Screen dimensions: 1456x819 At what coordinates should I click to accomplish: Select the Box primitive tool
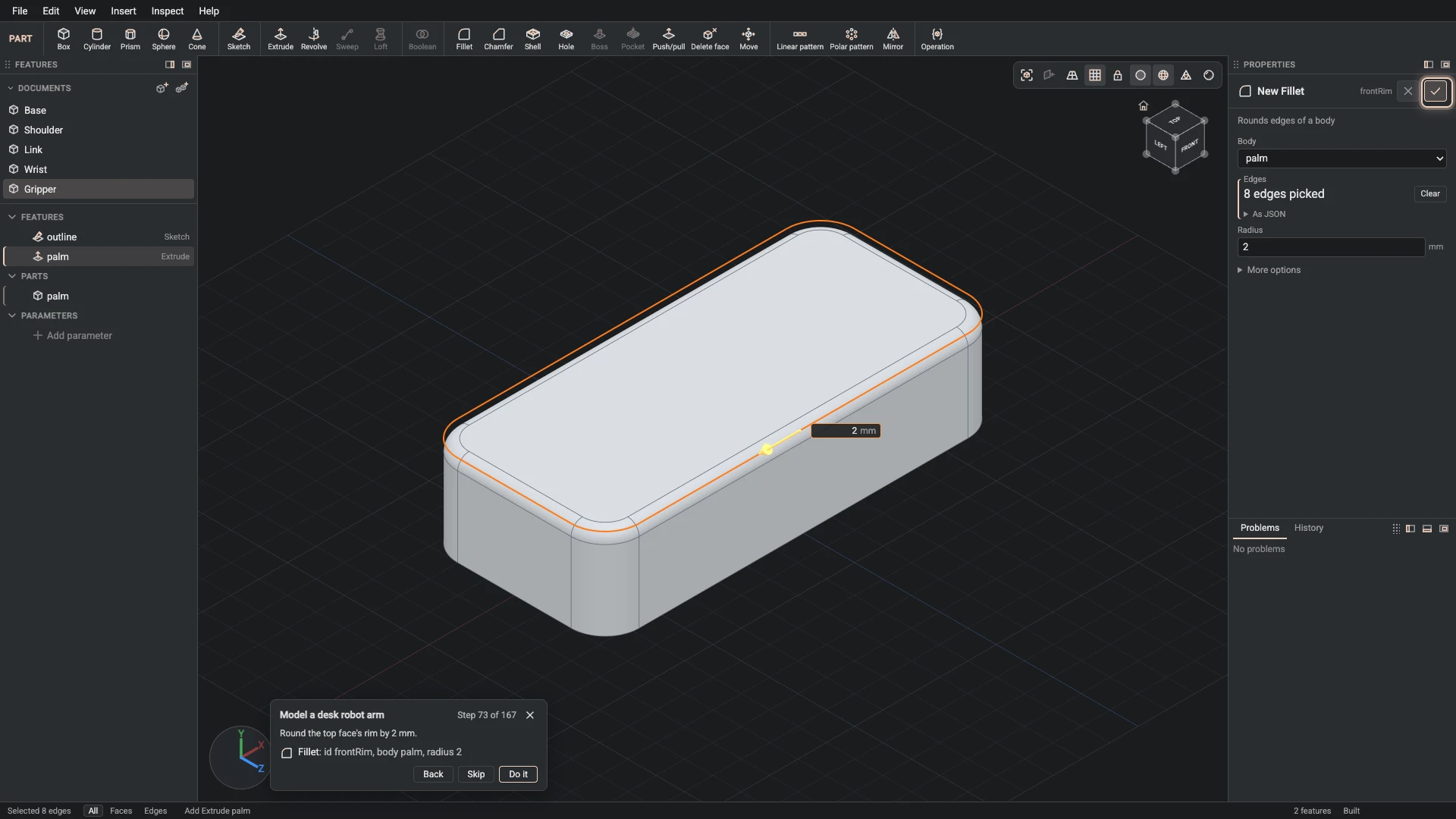(x=64, y=39)
